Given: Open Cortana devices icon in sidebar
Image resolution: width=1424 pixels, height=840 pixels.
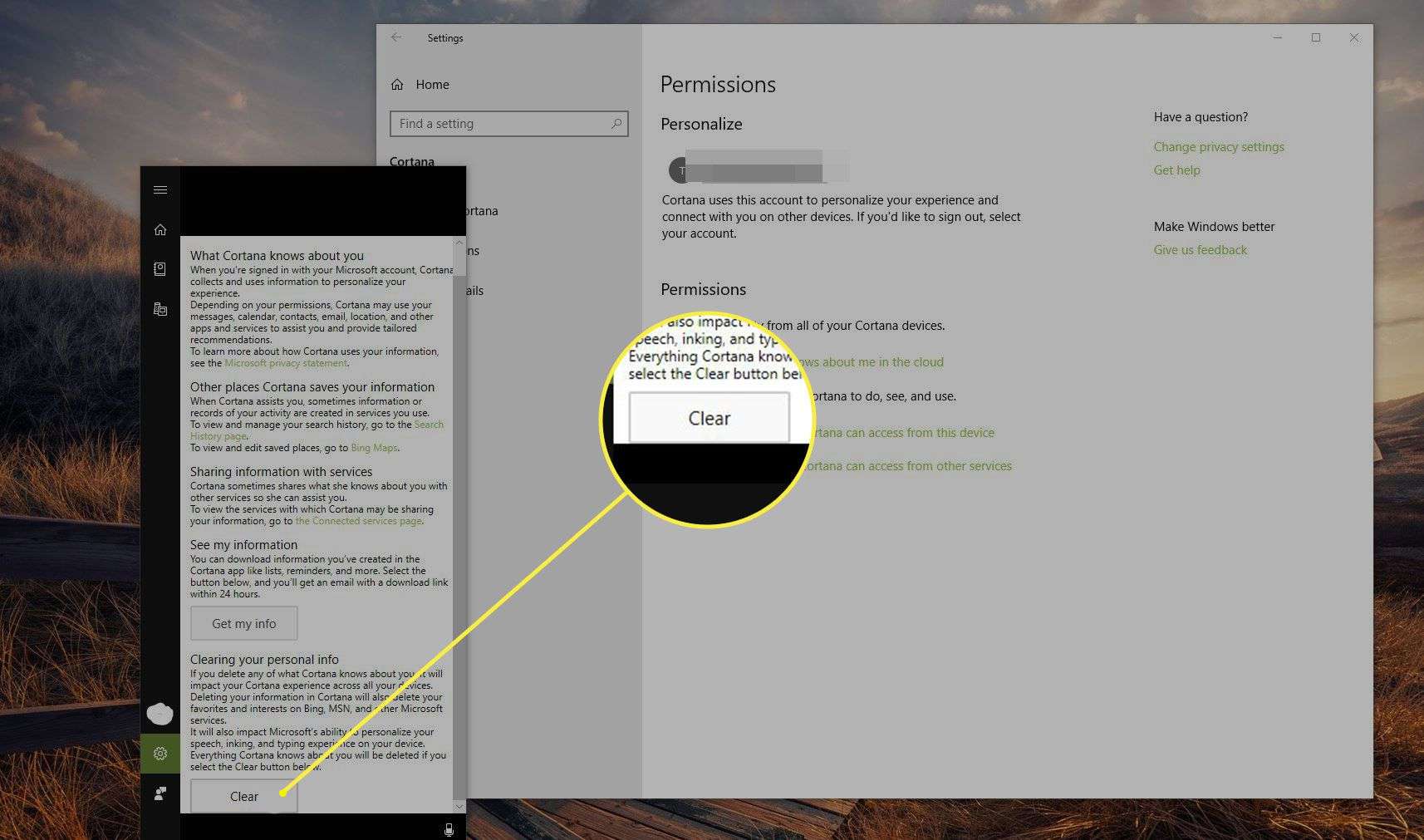Looking at the screenshot, I should click(160, 309).
